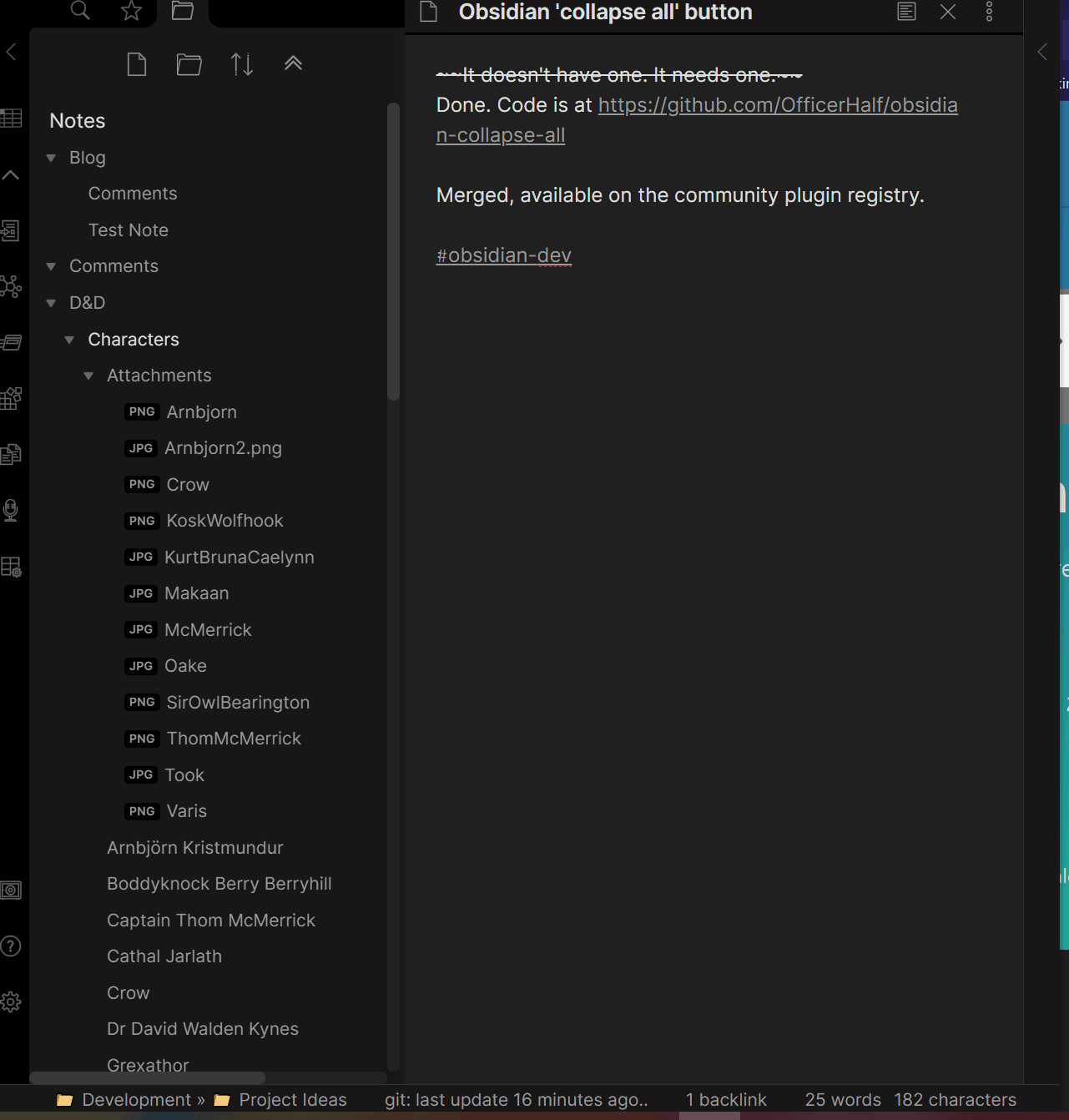Image resolution: width=1069 pixels, height=1120 pixels.
Task: Collapse the Characters folder
Action: (69, 340)
